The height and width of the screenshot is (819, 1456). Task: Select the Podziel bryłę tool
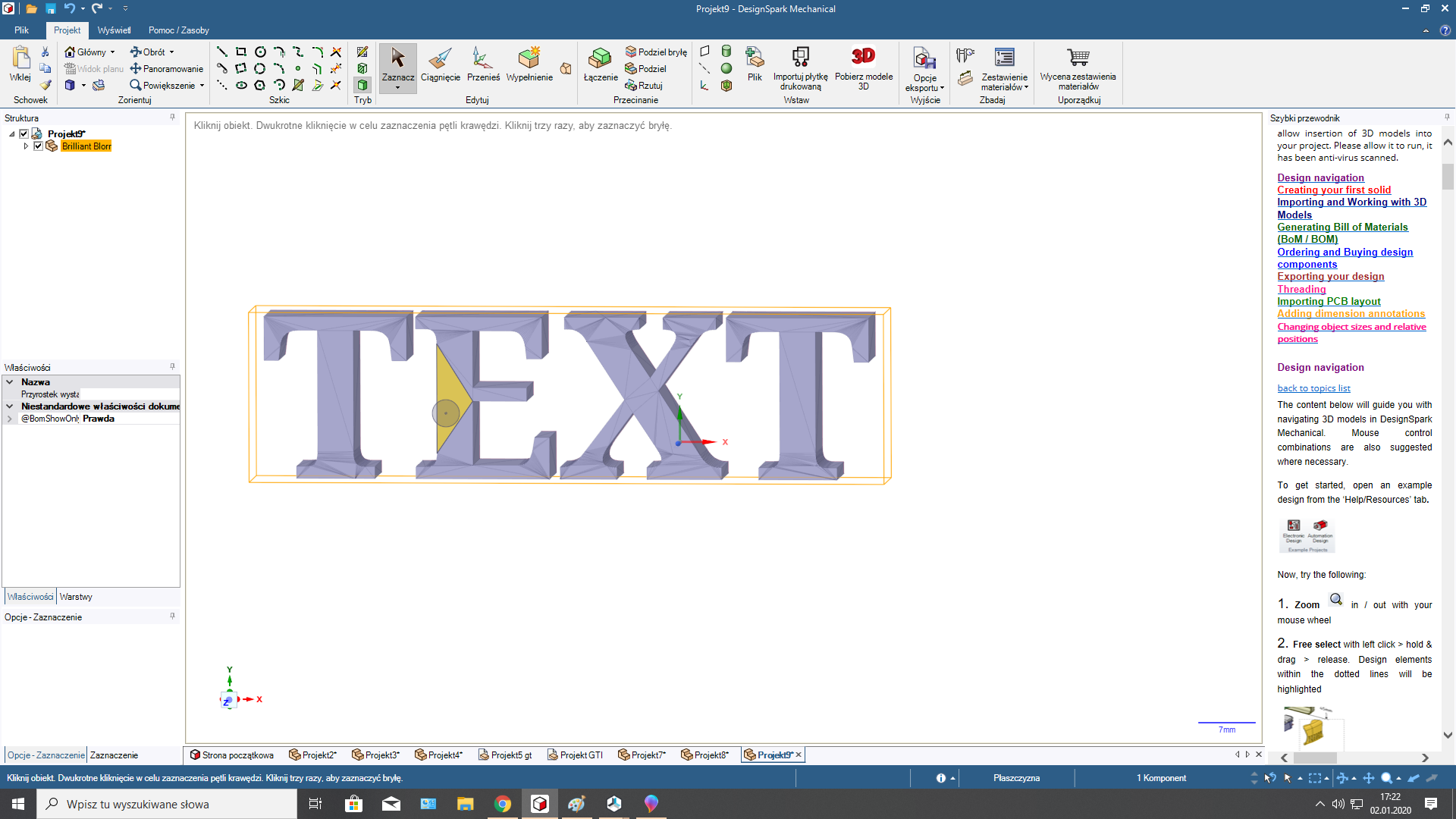(x=656, y=52)
